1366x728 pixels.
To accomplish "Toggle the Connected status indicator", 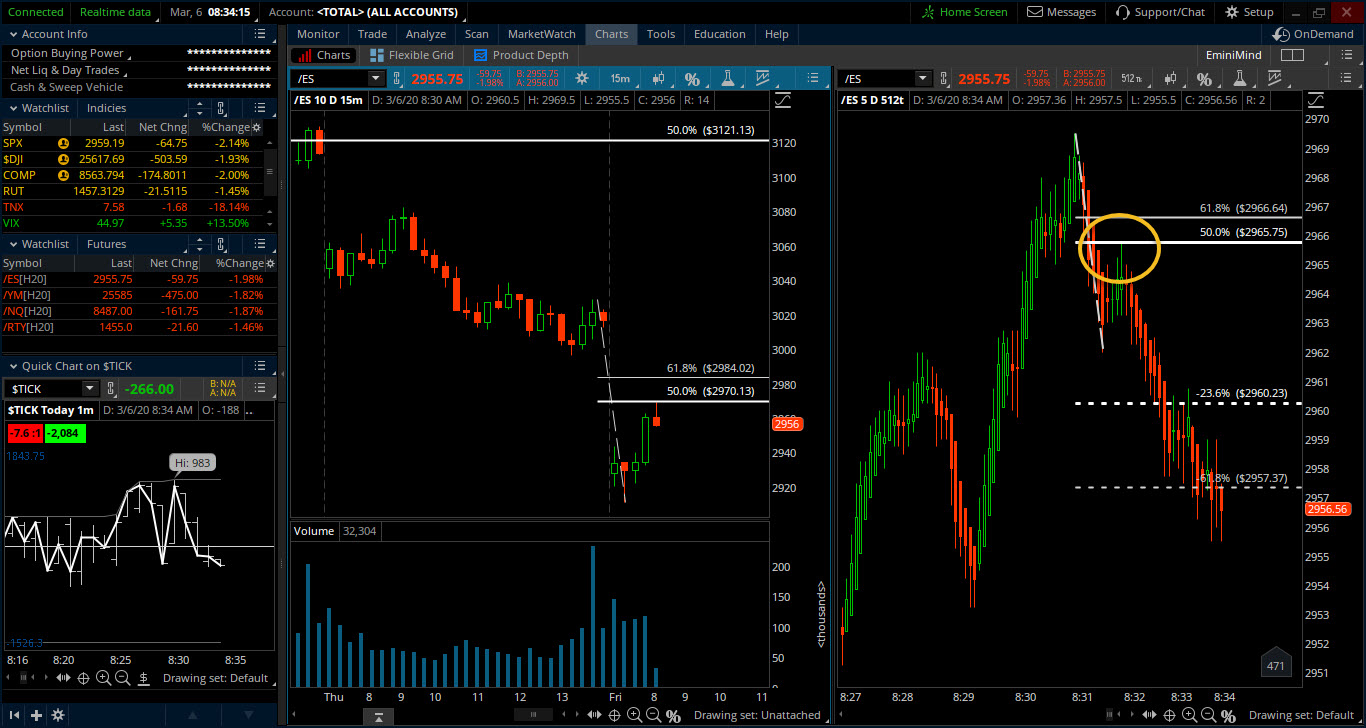I will [x=36, y=13].
